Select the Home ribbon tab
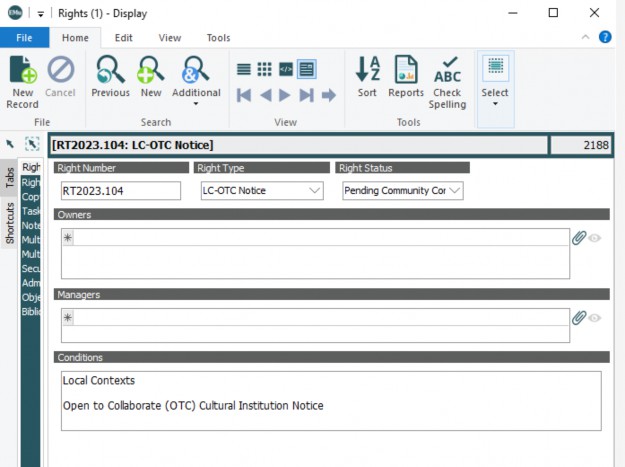The height and width of the screenshot is (467, 625). [75, 38]
